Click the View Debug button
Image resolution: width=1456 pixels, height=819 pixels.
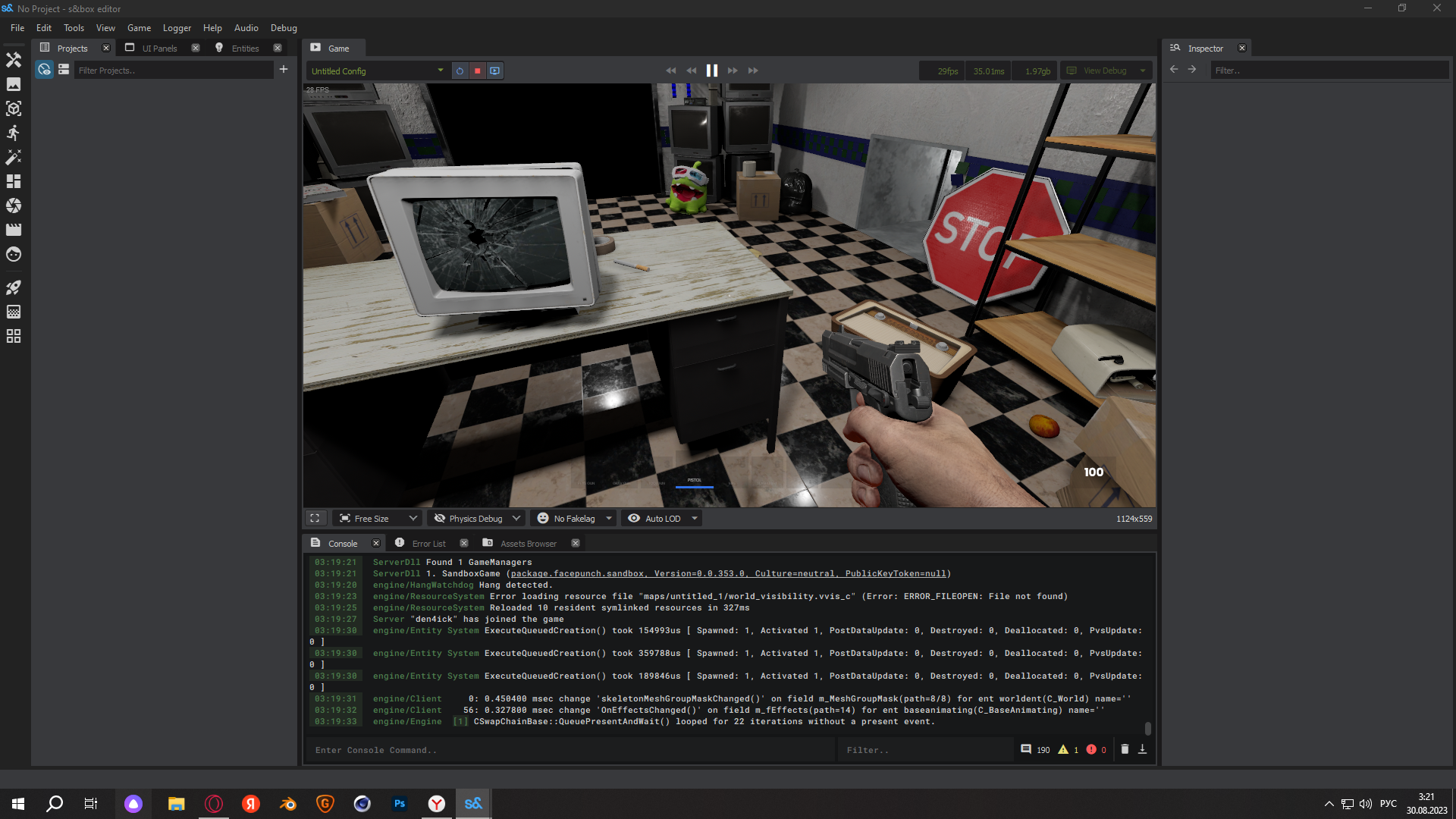(x=1105, y=71)
